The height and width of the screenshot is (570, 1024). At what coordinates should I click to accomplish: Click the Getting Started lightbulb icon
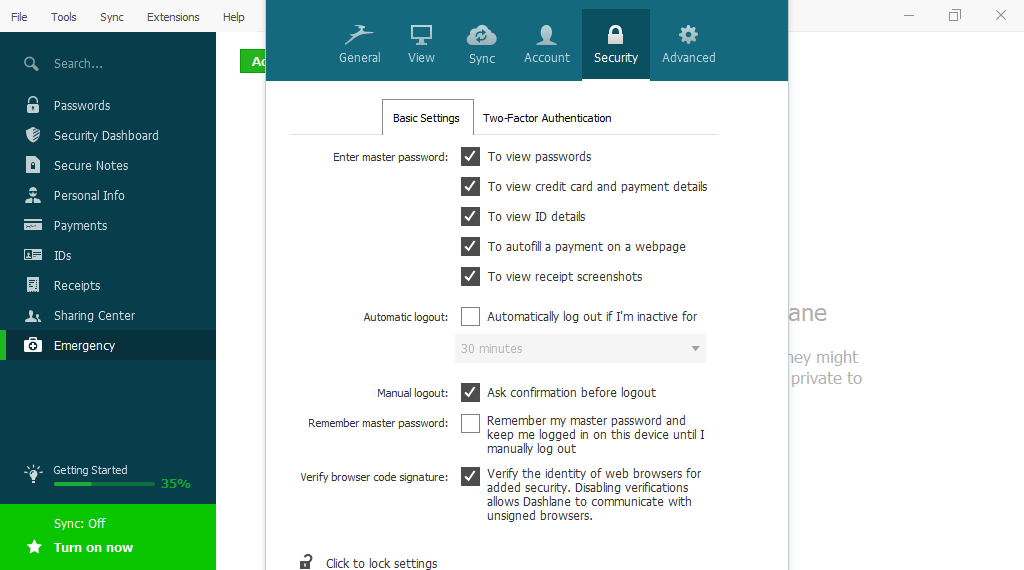coord(33,473)
